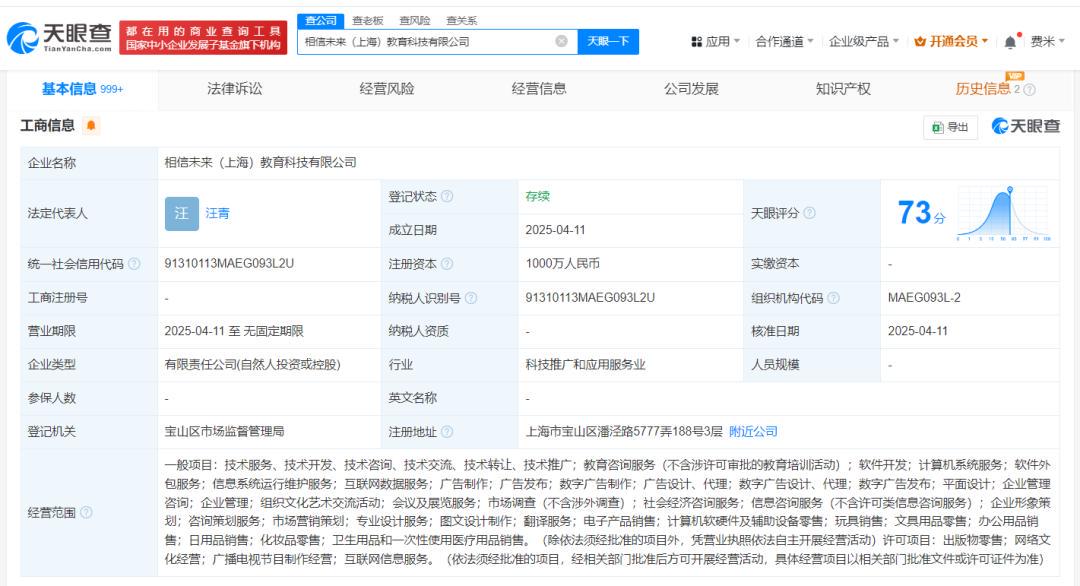The width and height of the screenshot is (1080, 586).
Task: Click question mark next to 天眼评分
Action: (810, 213)
